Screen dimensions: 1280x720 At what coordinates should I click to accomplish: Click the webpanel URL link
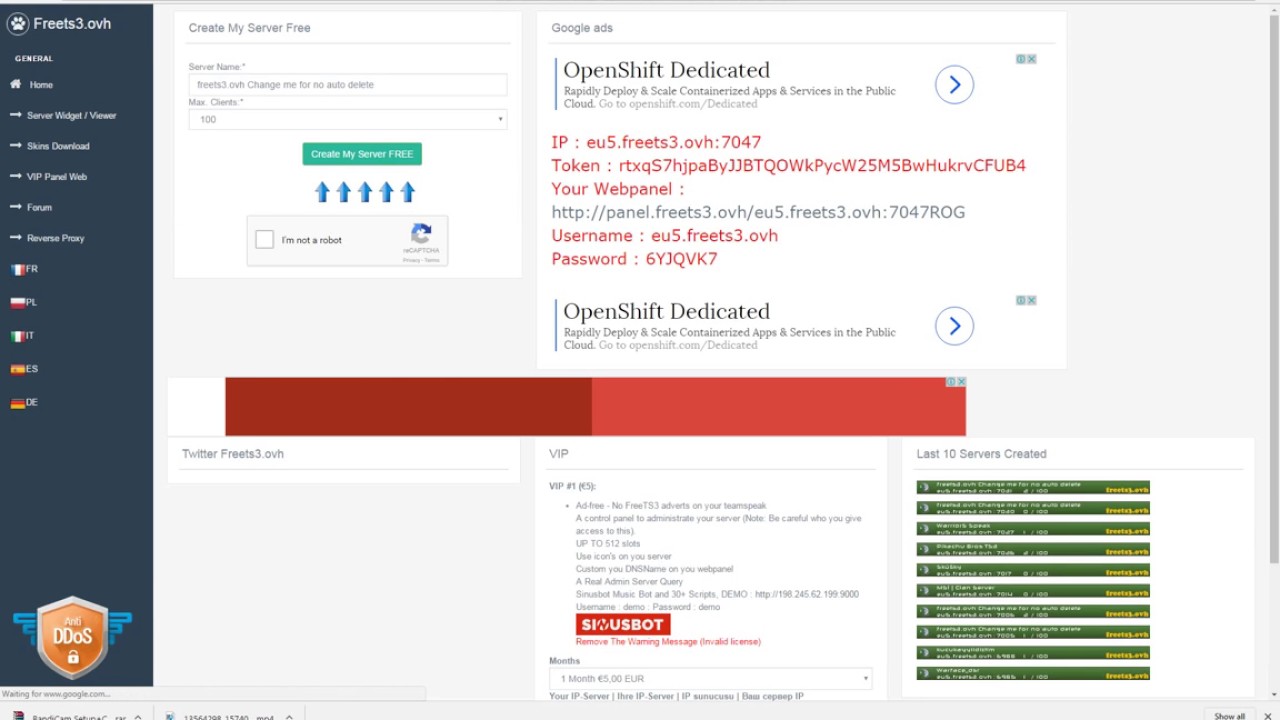tap(758, 212)
